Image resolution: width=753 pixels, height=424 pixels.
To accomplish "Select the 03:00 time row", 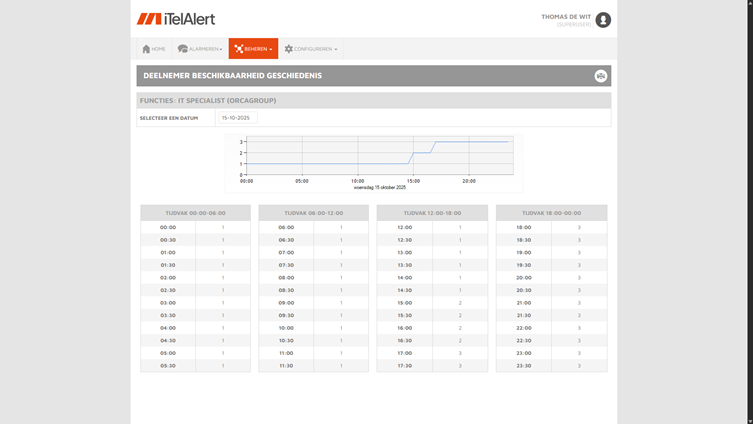I will 195,303.
